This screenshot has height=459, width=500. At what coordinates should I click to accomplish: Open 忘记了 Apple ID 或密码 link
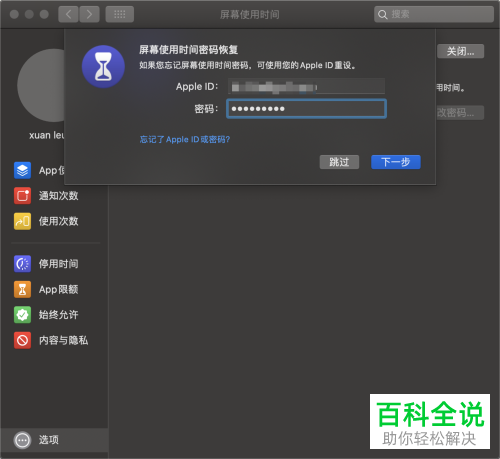pos(185,139)
